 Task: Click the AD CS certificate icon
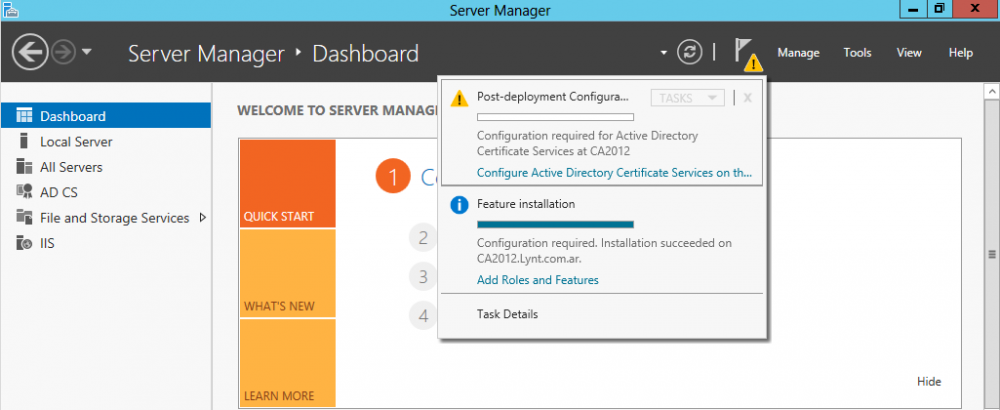24,192
